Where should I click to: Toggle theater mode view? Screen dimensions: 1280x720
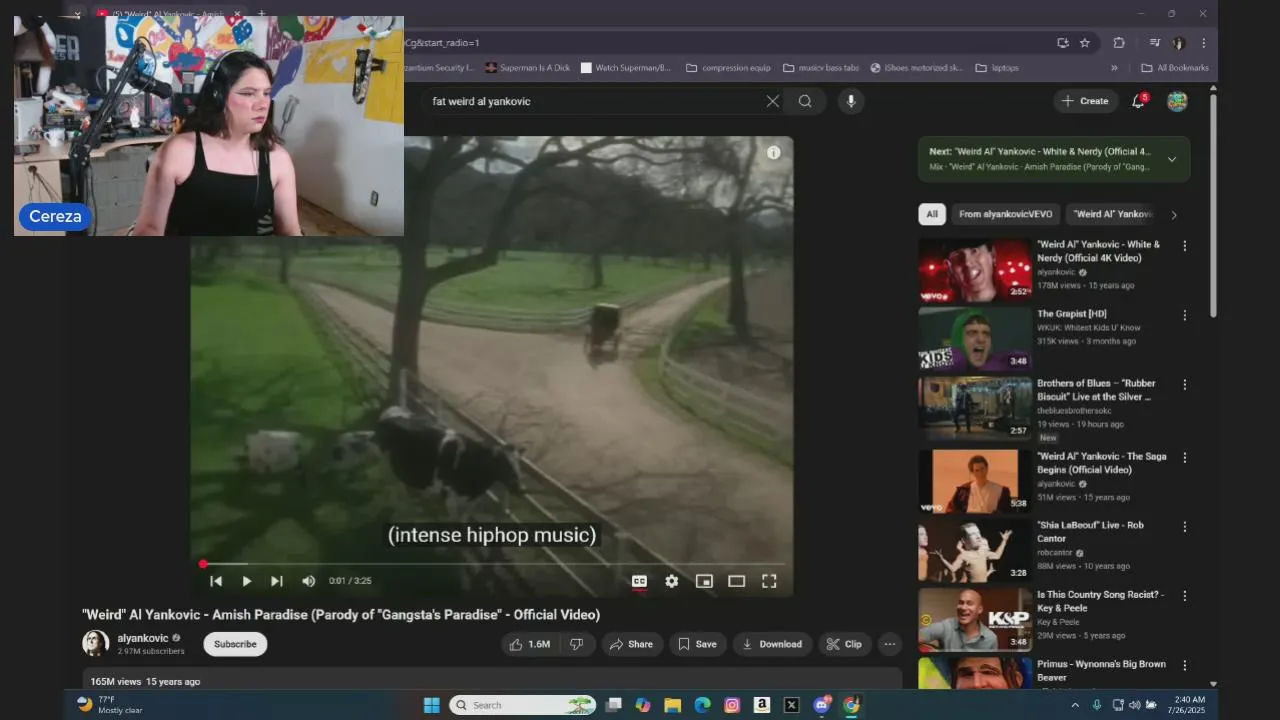coord(737,581)
